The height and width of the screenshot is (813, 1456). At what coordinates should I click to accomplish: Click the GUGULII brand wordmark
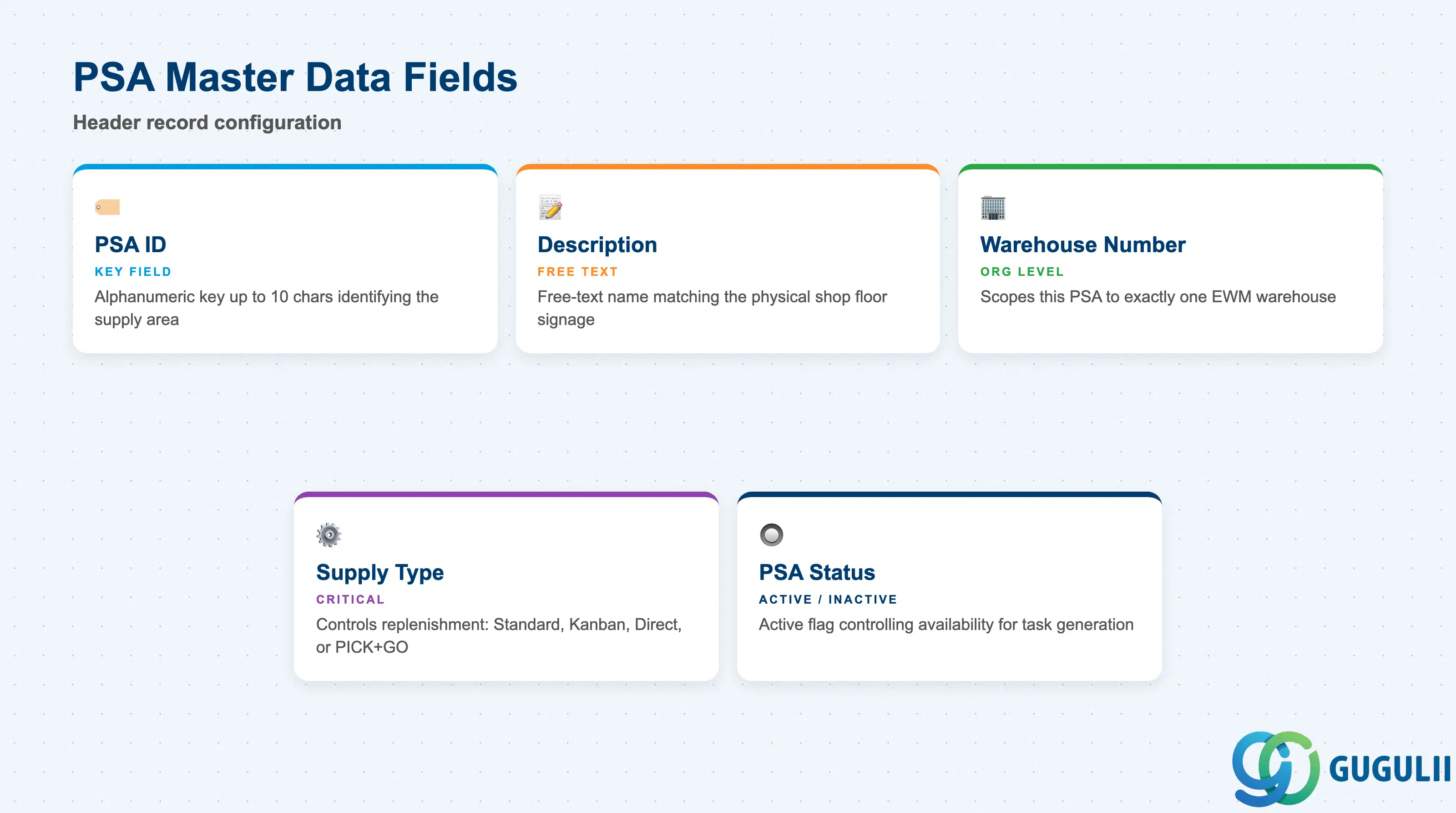[x=1390, y=769]
